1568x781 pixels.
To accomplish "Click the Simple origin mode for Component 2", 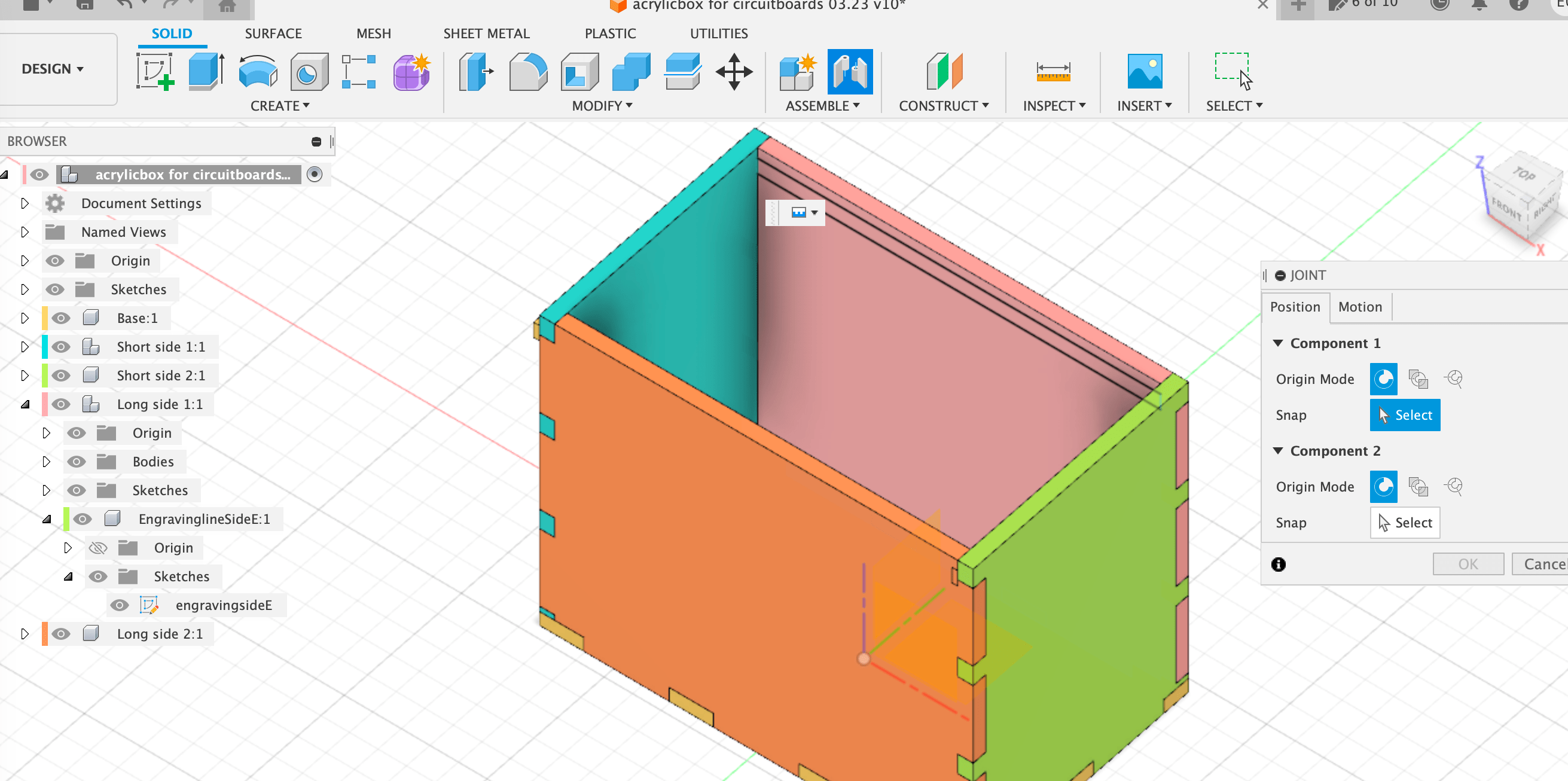I will click(1384, 486).
